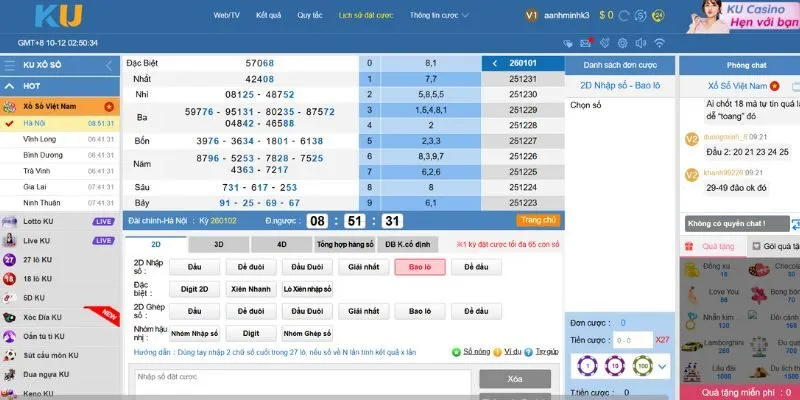
Task: Open the ĐB K.cố định tab
Action: (408, 244)
